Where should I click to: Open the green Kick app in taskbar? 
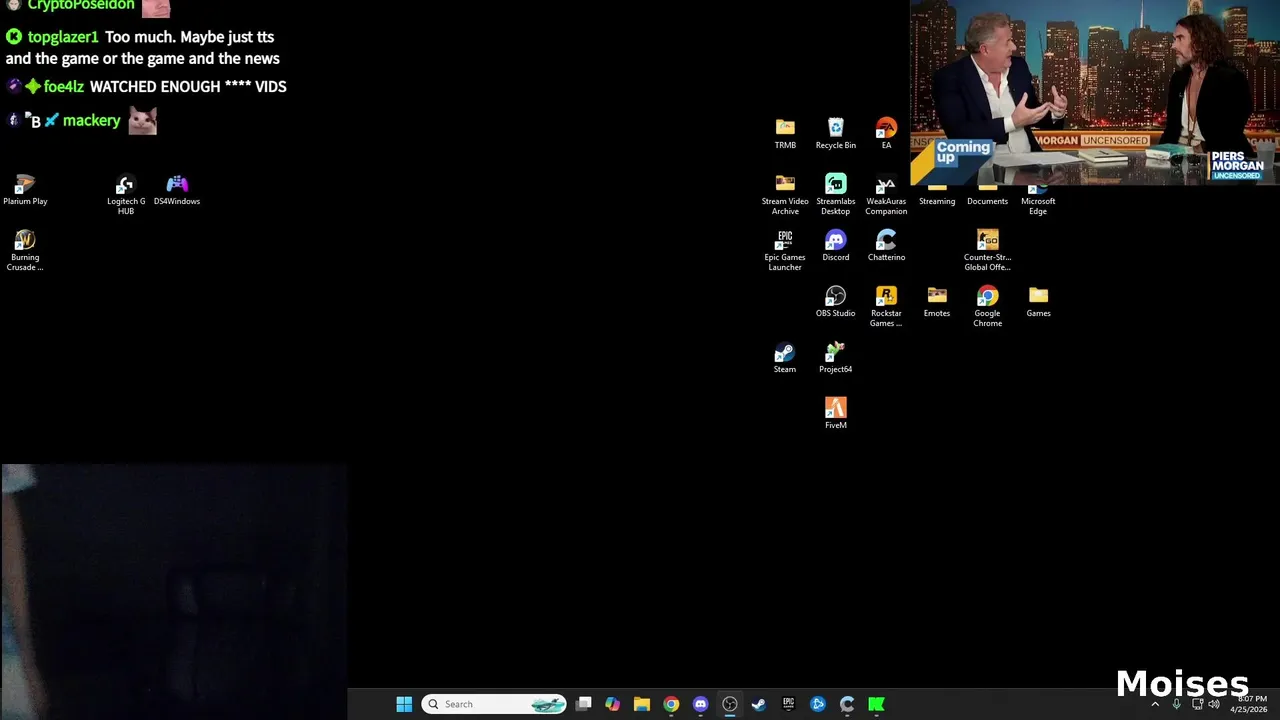(x=876, y=704)
